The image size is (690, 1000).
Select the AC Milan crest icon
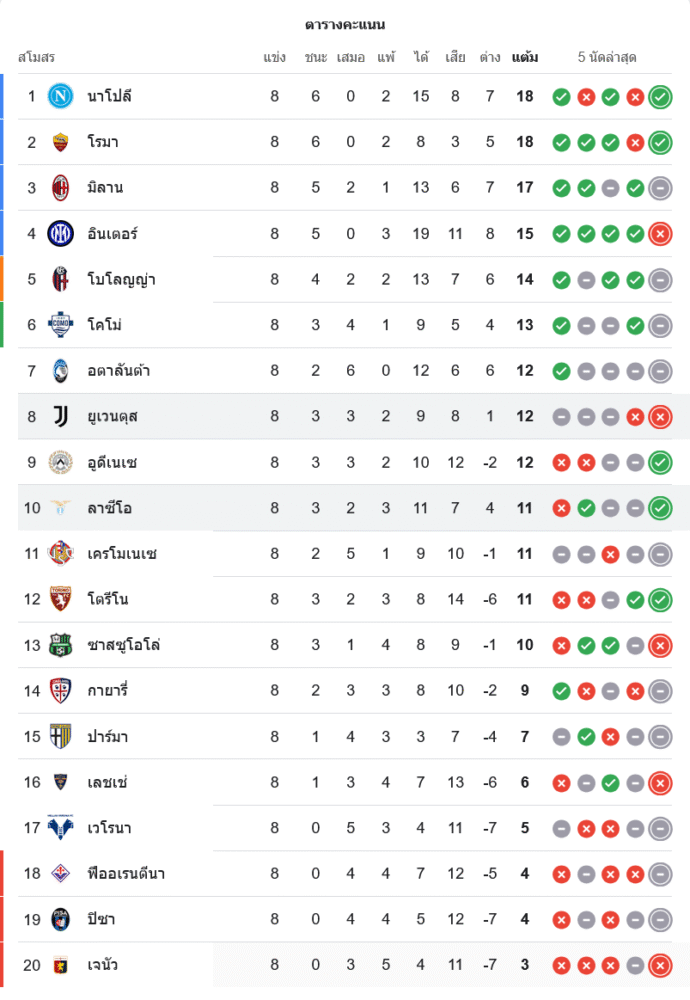point(61,187)
